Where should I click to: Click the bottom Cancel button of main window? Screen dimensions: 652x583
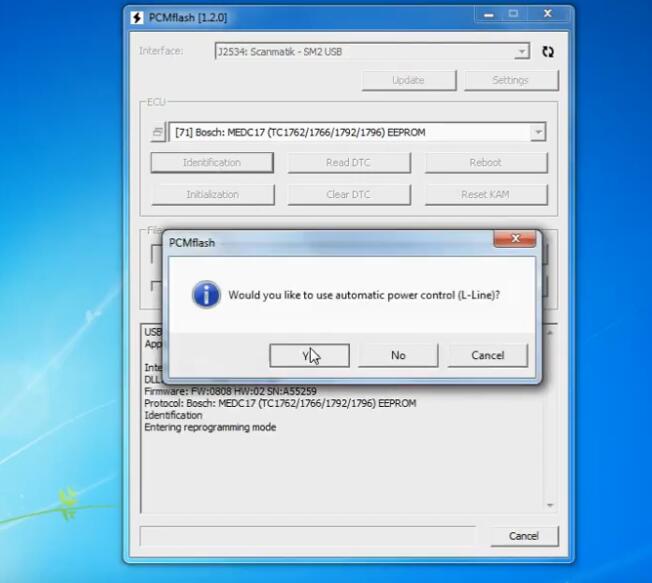click(x=524, y=536)
